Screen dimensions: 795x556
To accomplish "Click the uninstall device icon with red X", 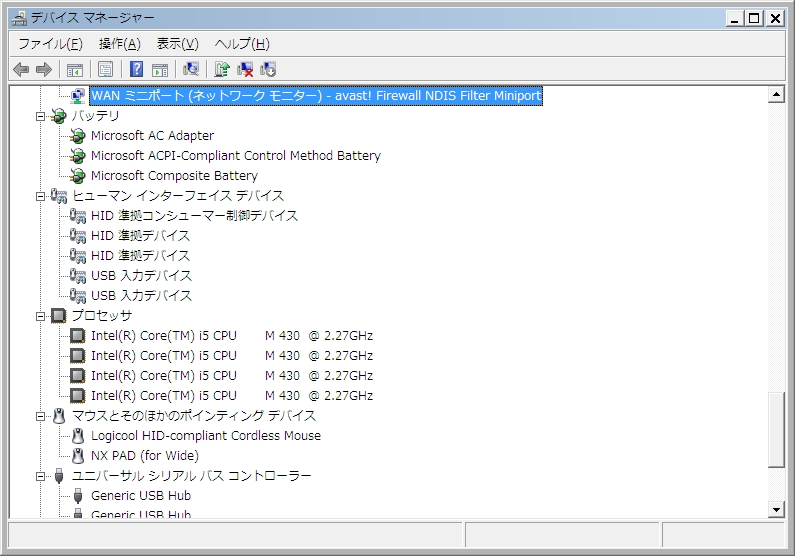I will 245,69.
